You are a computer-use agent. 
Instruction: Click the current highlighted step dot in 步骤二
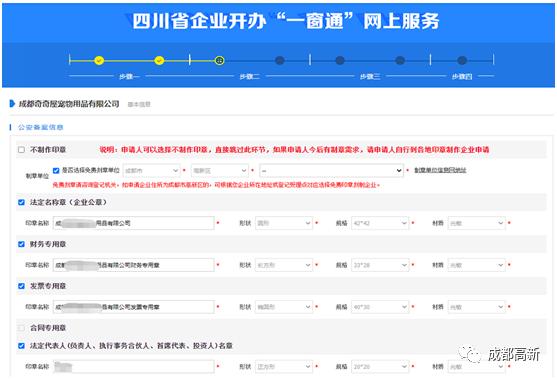point(220,60)
